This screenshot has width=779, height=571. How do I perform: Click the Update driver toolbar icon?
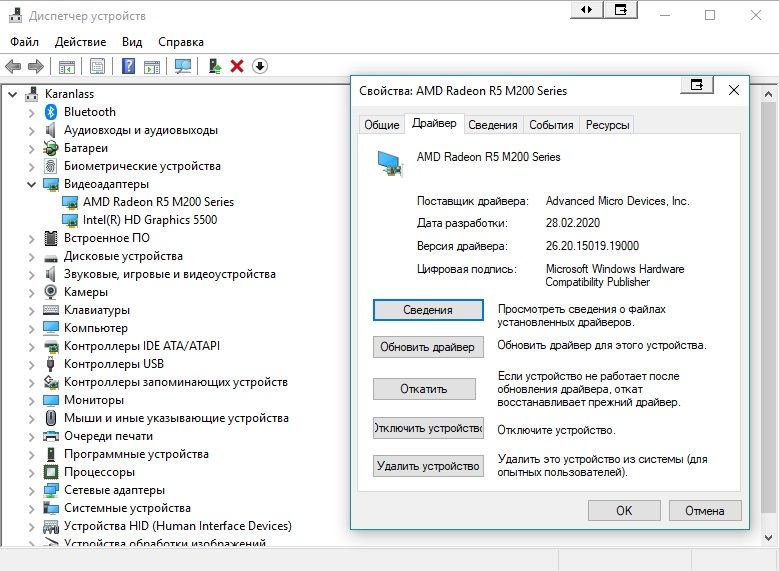(215, 66)
